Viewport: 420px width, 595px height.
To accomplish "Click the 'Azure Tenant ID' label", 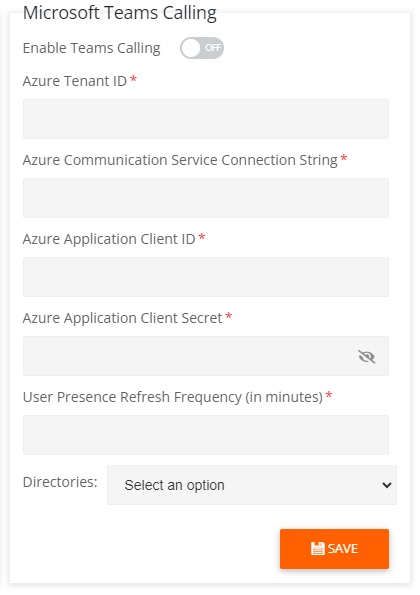I will [75, 81].
